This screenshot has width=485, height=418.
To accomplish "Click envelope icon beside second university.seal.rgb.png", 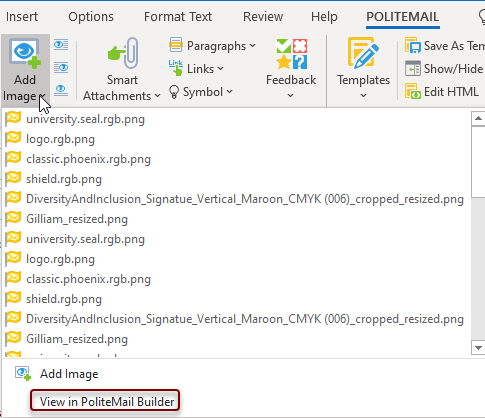I will pos(13,238).
